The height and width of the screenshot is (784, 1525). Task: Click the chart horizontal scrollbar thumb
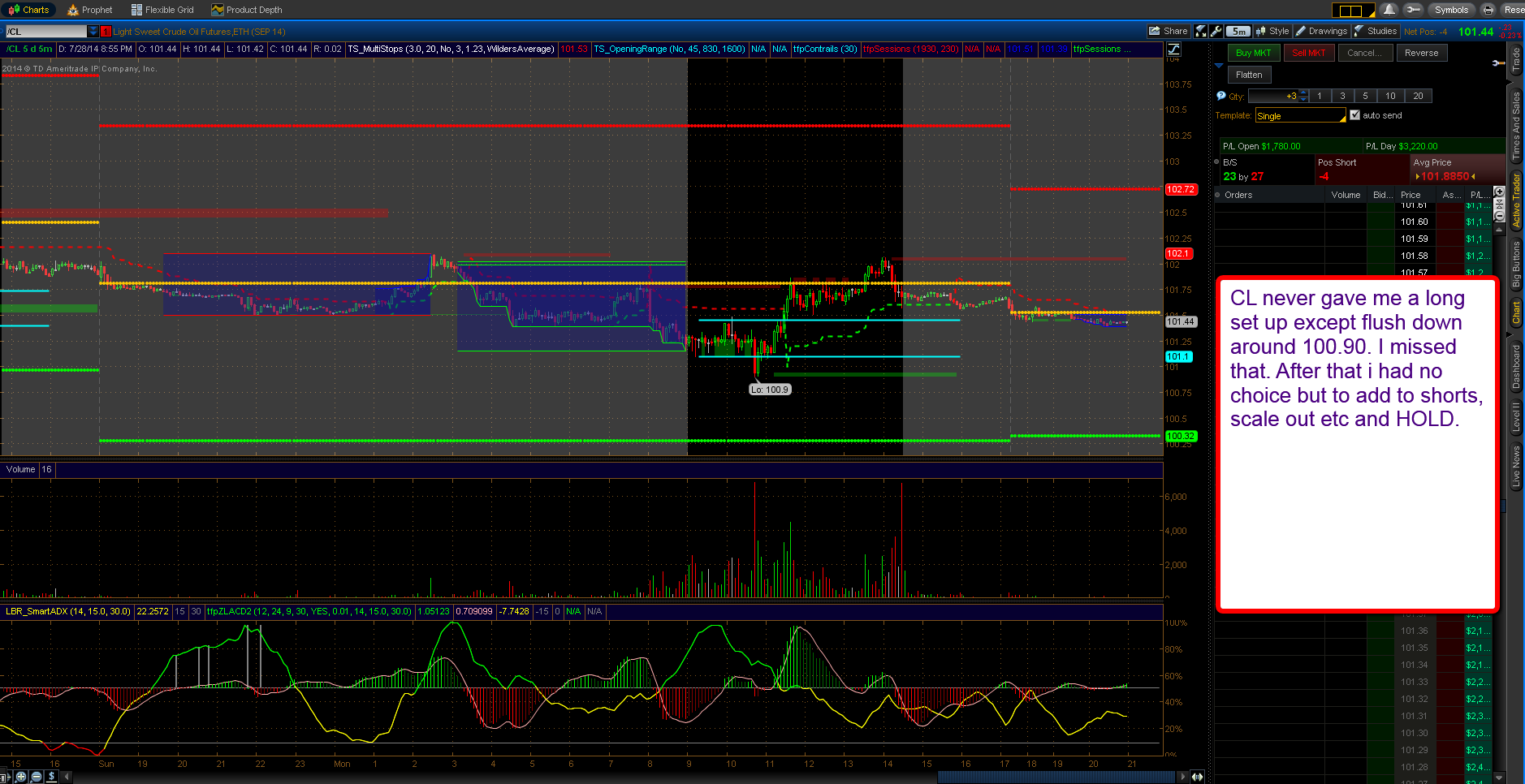tap(1056, 777)
